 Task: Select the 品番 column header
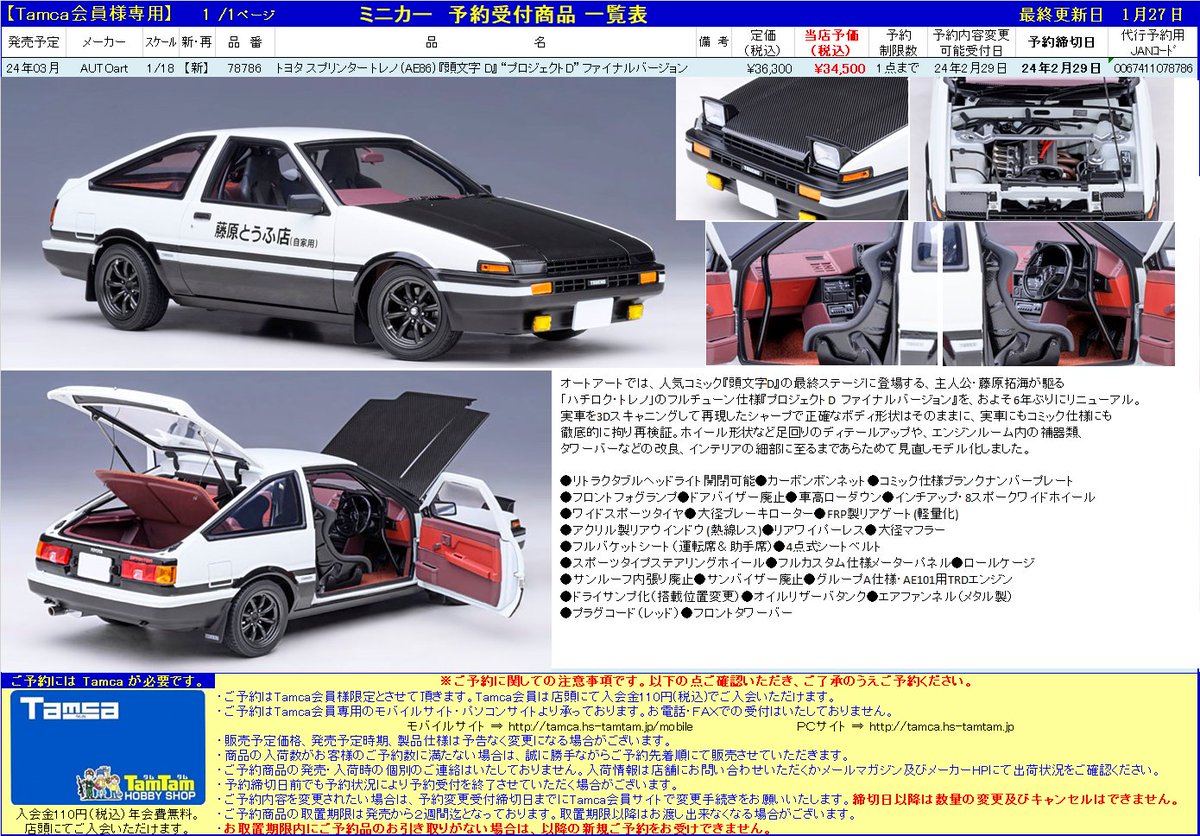(x=244, y=42)
